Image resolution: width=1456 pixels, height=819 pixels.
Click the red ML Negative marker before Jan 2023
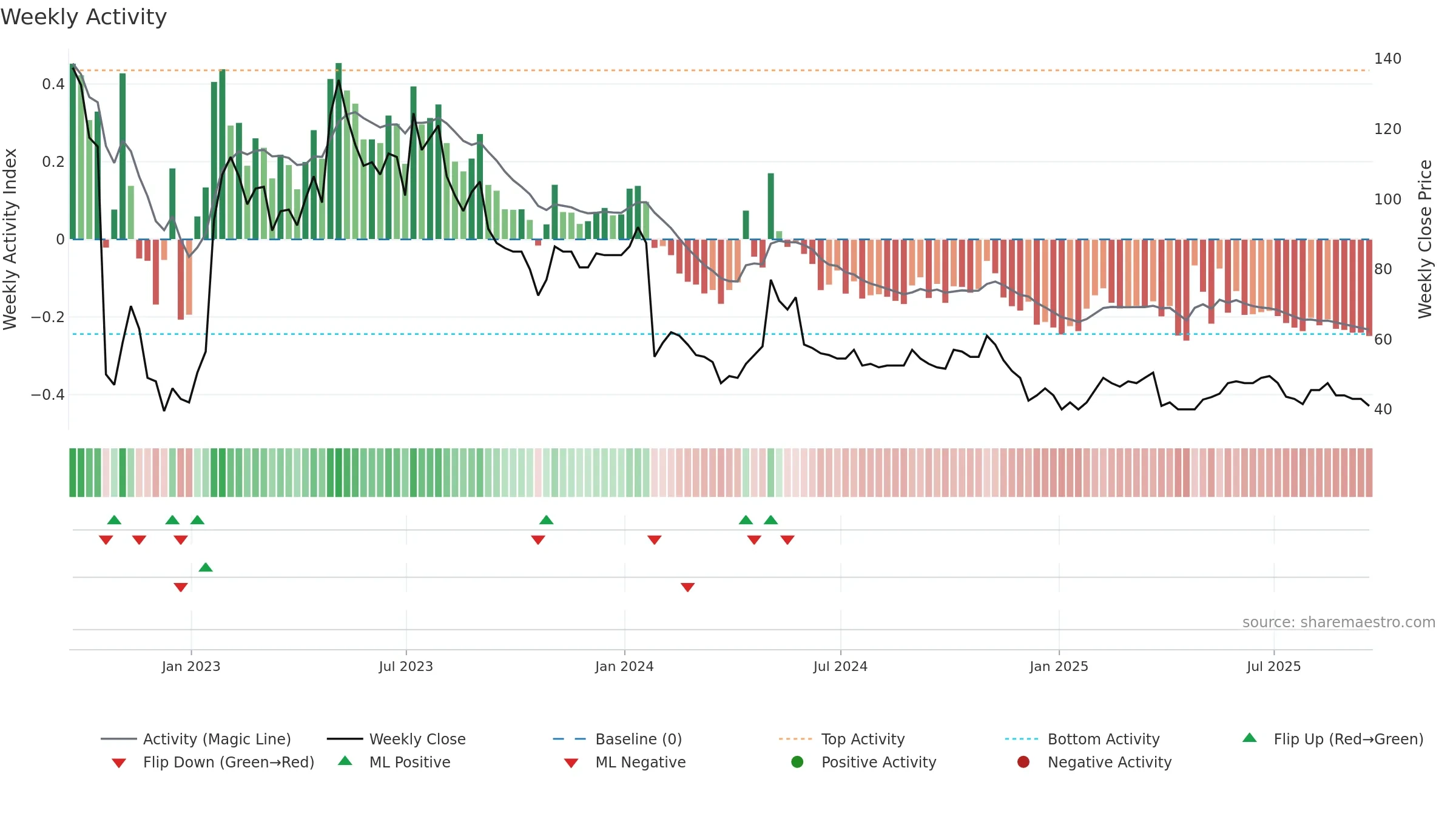[181, 587]
